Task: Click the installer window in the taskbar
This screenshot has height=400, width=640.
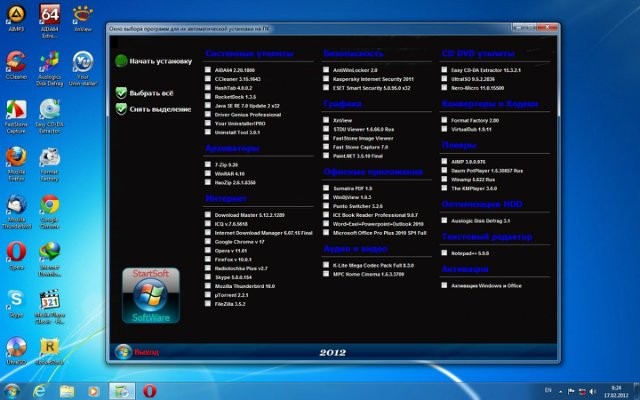Action: (x=122, y=391)
